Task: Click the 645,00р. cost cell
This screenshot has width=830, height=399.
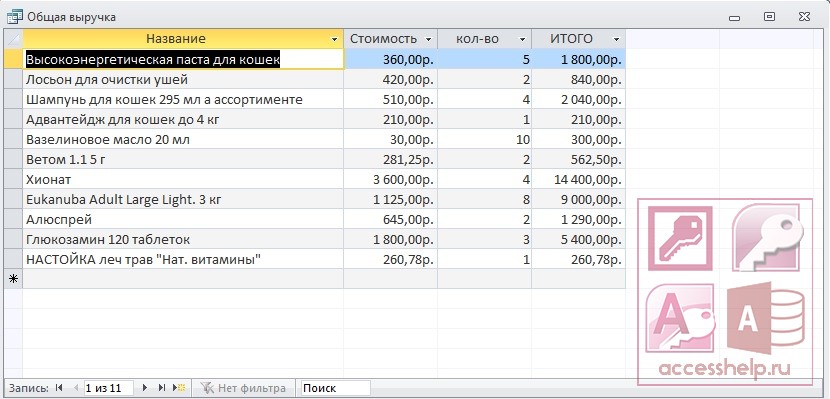Action: pyautogui.click(x=391, y=219)
